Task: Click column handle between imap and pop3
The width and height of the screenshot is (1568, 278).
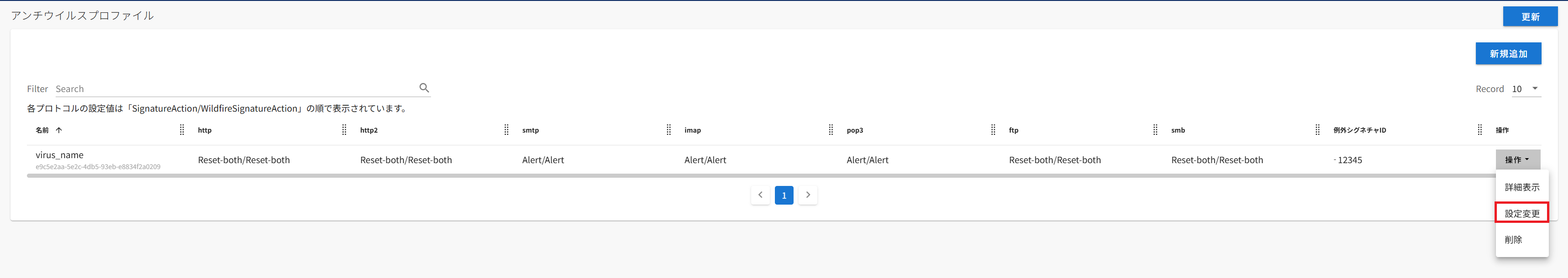Action: tap(831, 129)
